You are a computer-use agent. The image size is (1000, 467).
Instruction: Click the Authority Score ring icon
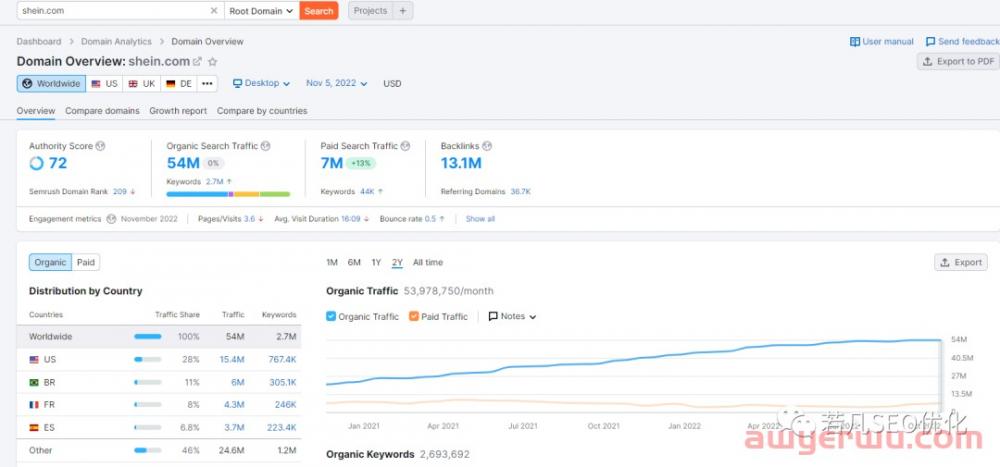[x=36, y=163]
